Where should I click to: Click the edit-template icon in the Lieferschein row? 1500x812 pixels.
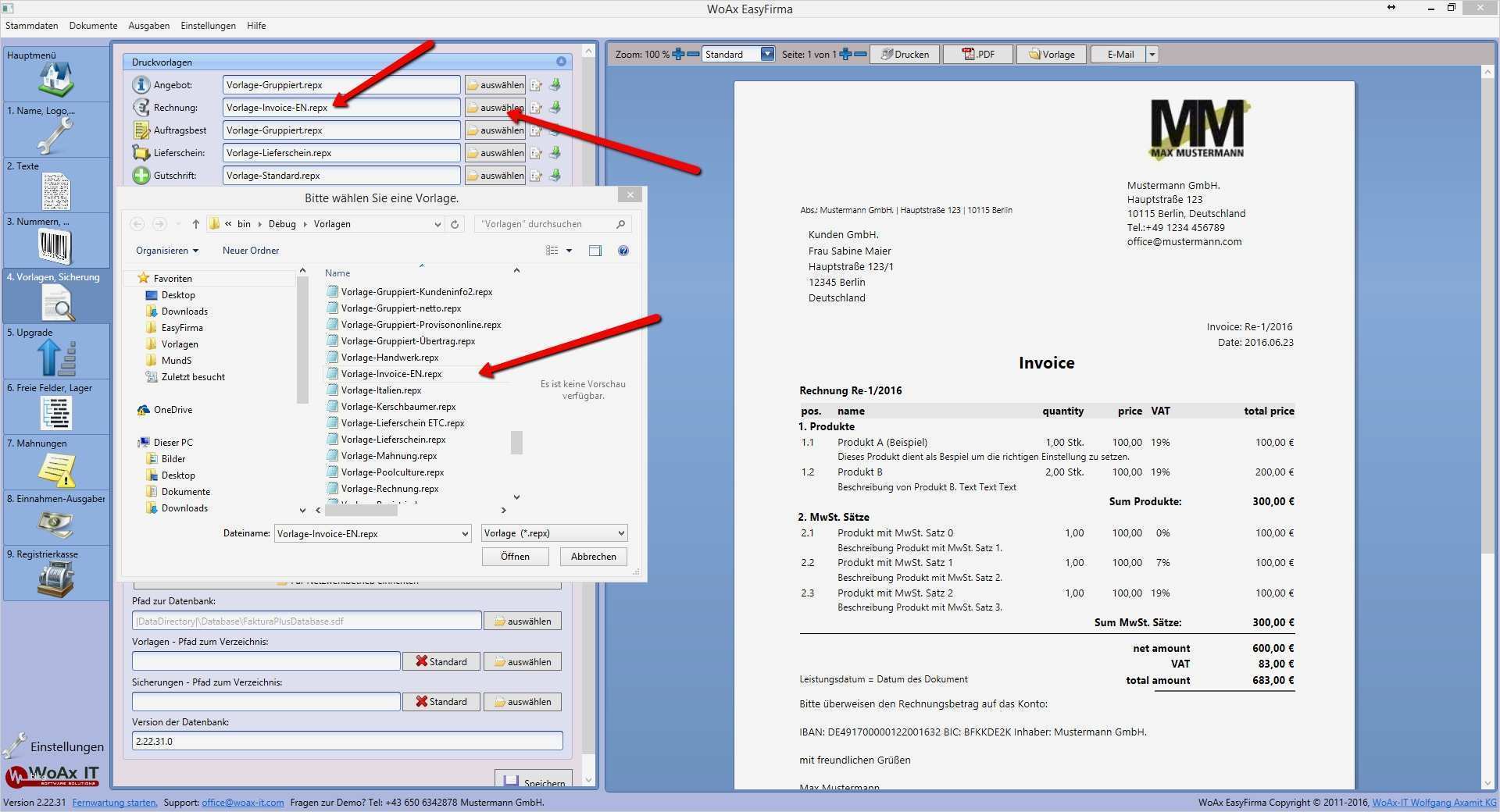536,153
